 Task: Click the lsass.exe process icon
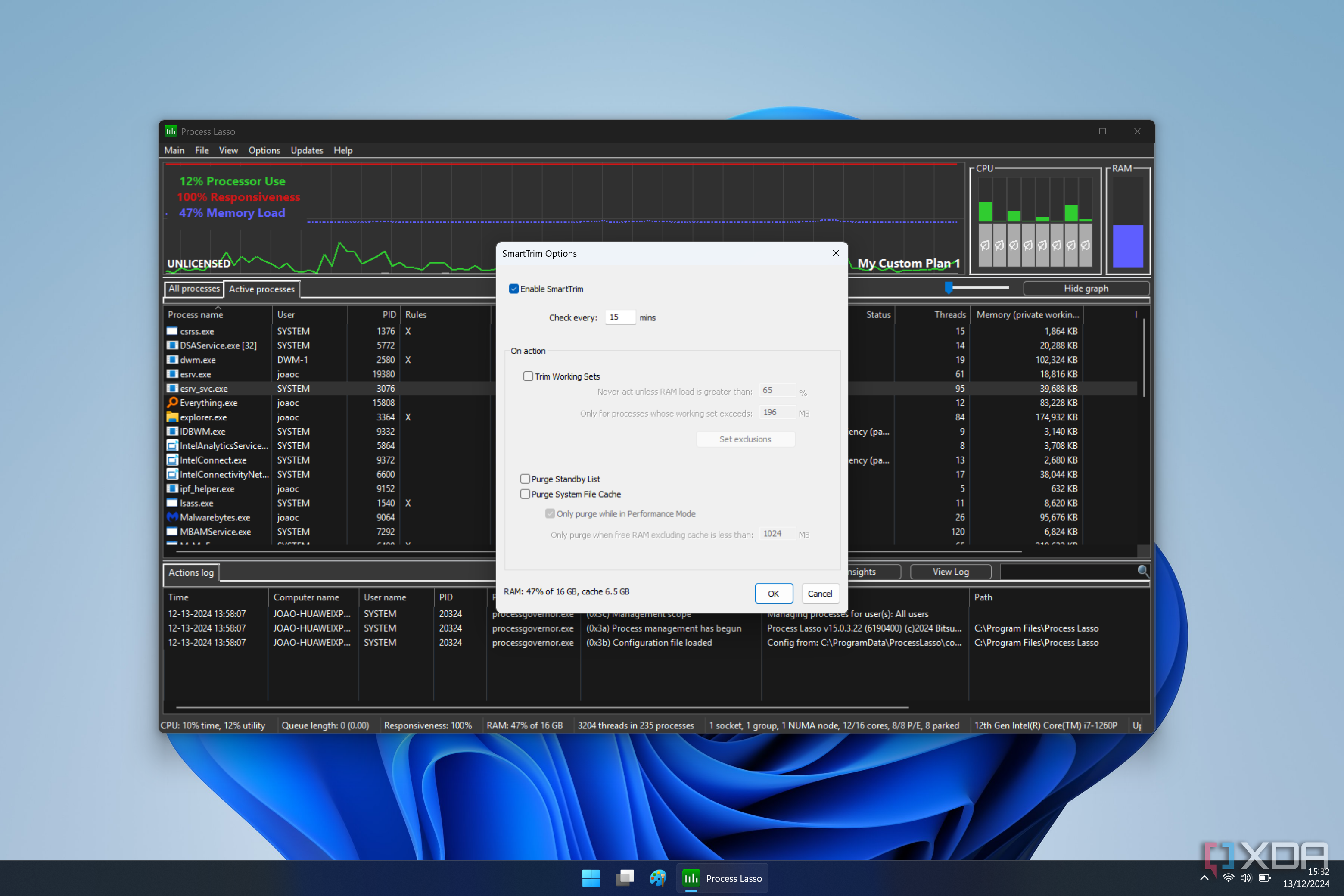[x=172, y=503]
